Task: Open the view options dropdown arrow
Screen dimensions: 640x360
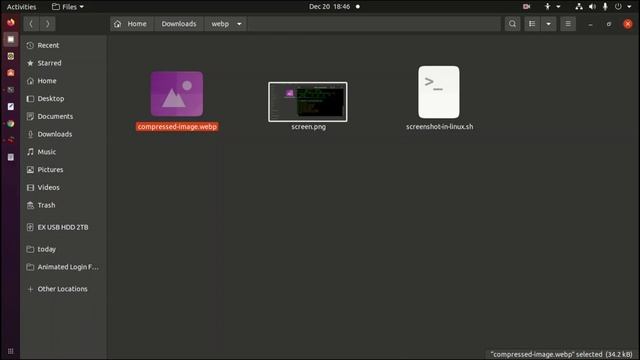Action: click(x=548, y=24)
